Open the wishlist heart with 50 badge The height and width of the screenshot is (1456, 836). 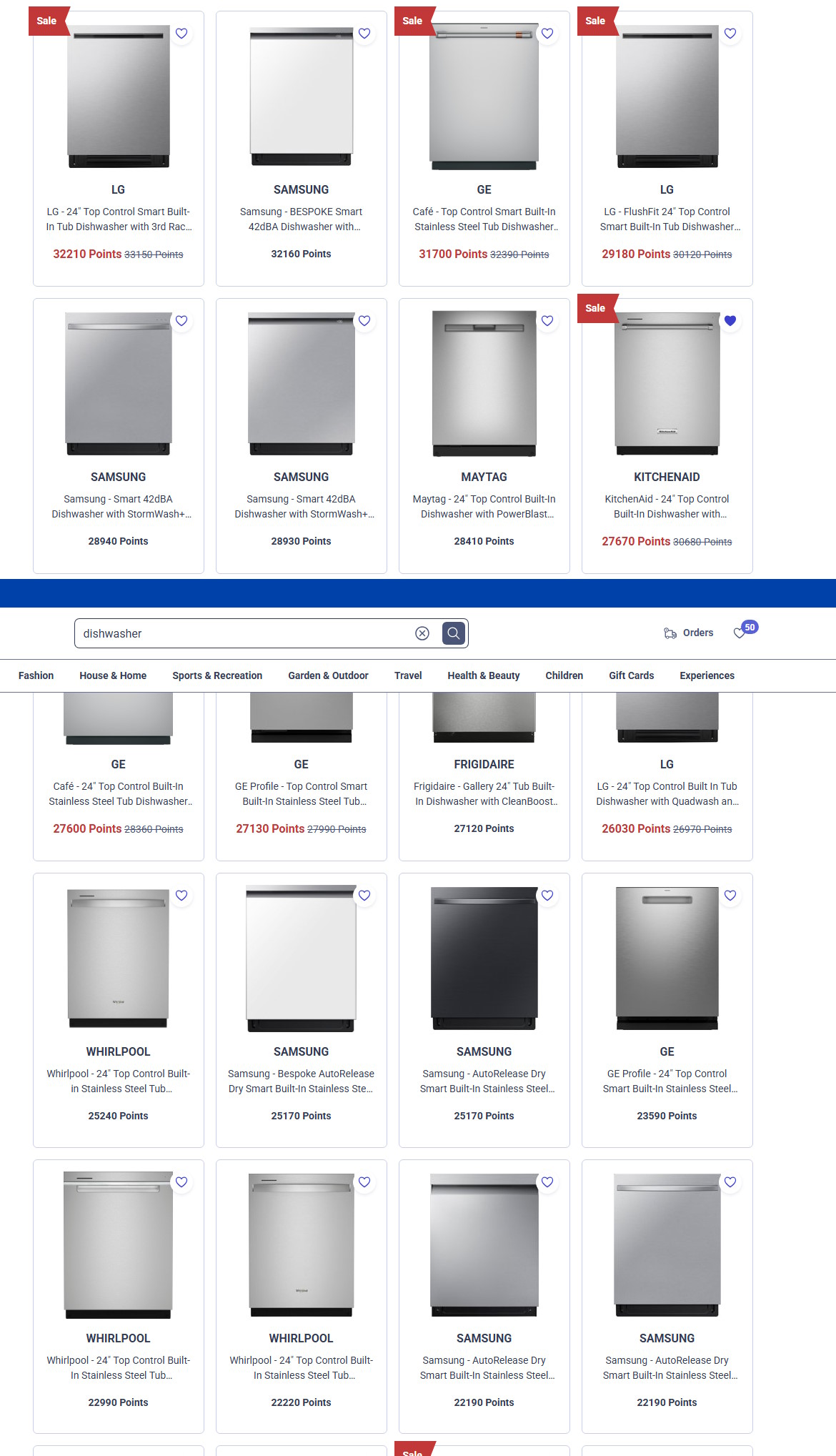click(x=740, y=633)
